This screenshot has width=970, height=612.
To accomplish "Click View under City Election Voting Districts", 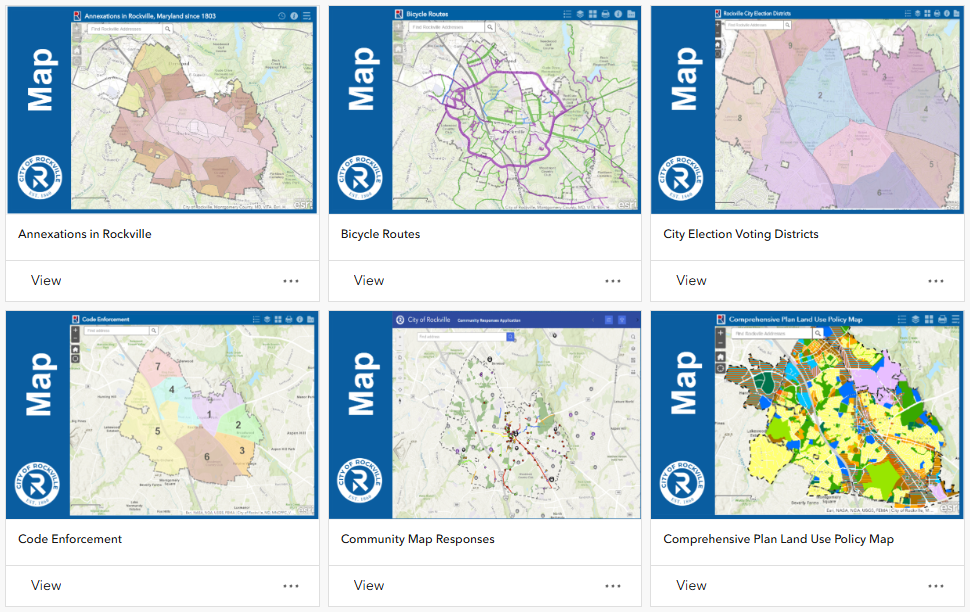I will click(x=691, y=281).
